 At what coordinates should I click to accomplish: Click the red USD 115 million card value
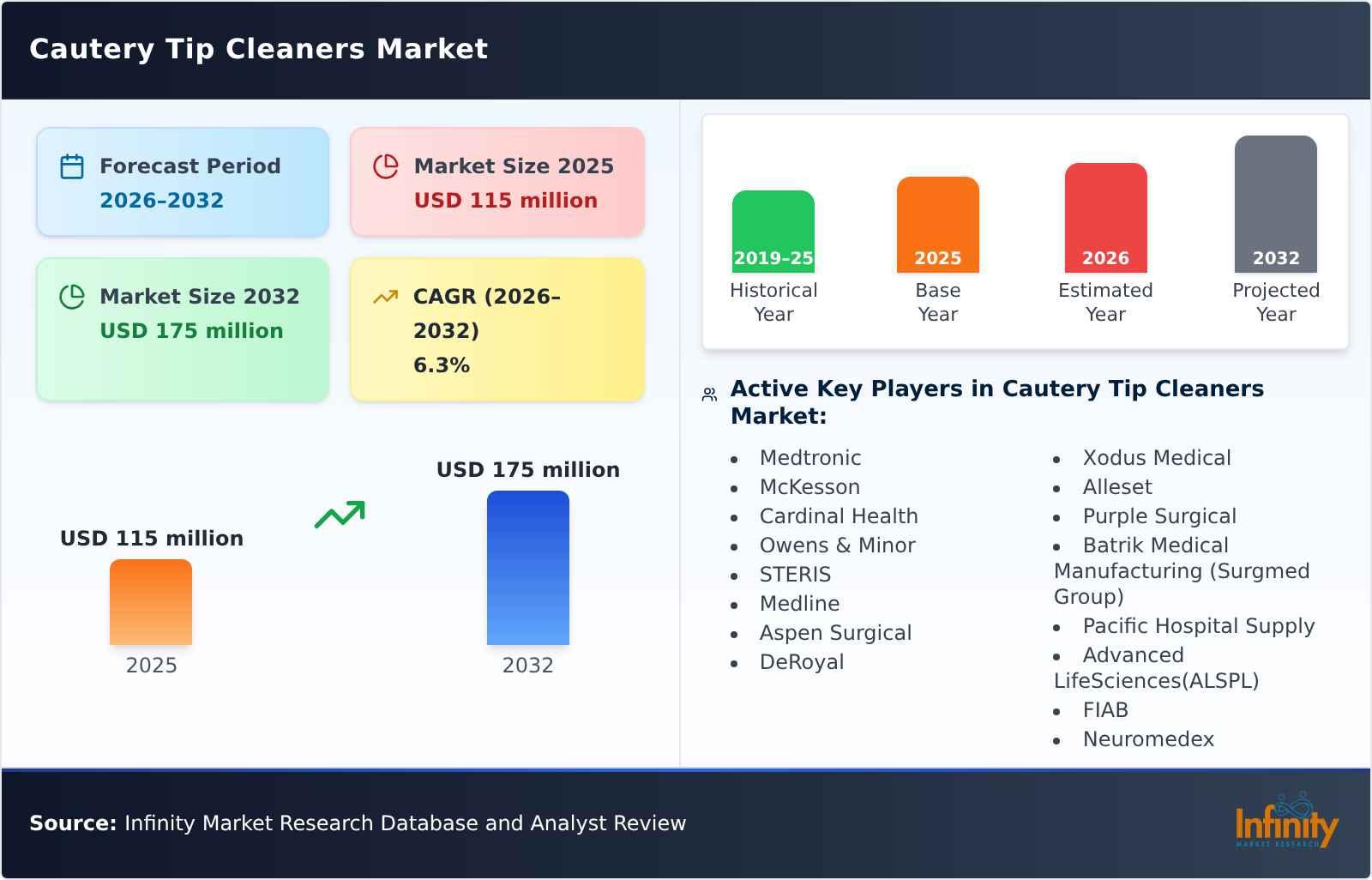[506, 201]
